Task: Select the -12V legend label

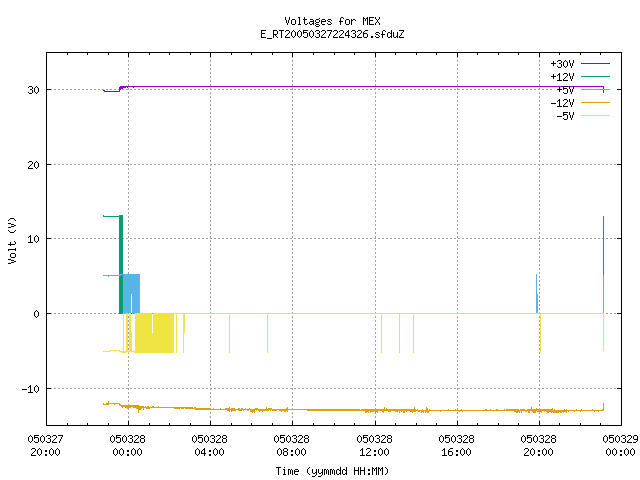Action: (562, 103)
